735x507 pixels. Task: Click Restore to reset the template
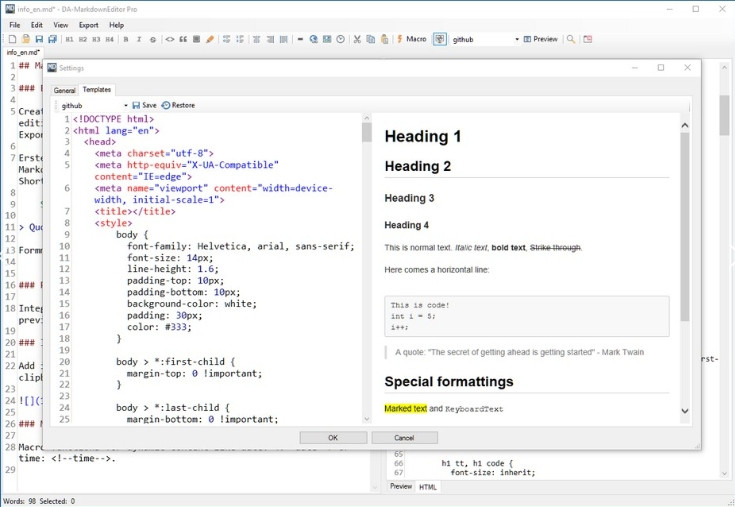[x=178, y=105]
